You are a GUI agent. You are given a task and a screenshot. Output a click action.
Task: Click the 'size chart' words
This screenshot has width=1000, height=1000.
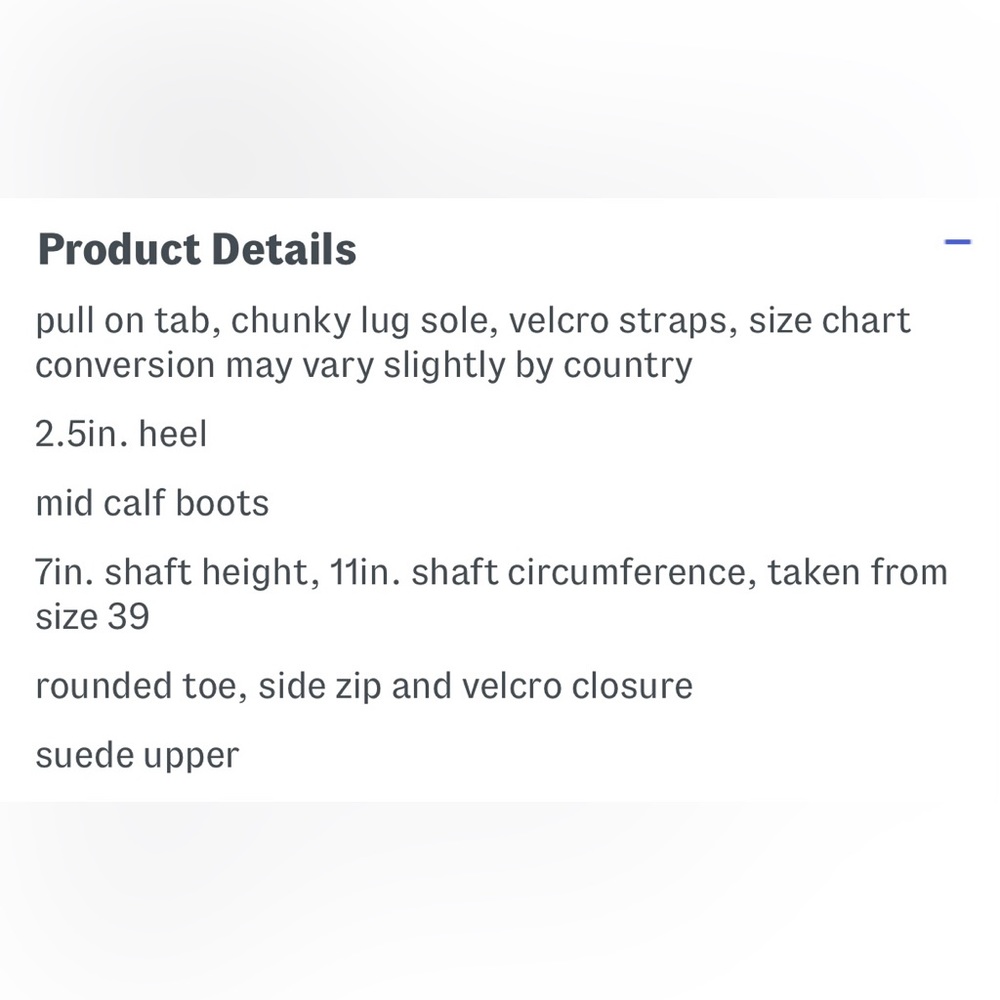(829, 321)
